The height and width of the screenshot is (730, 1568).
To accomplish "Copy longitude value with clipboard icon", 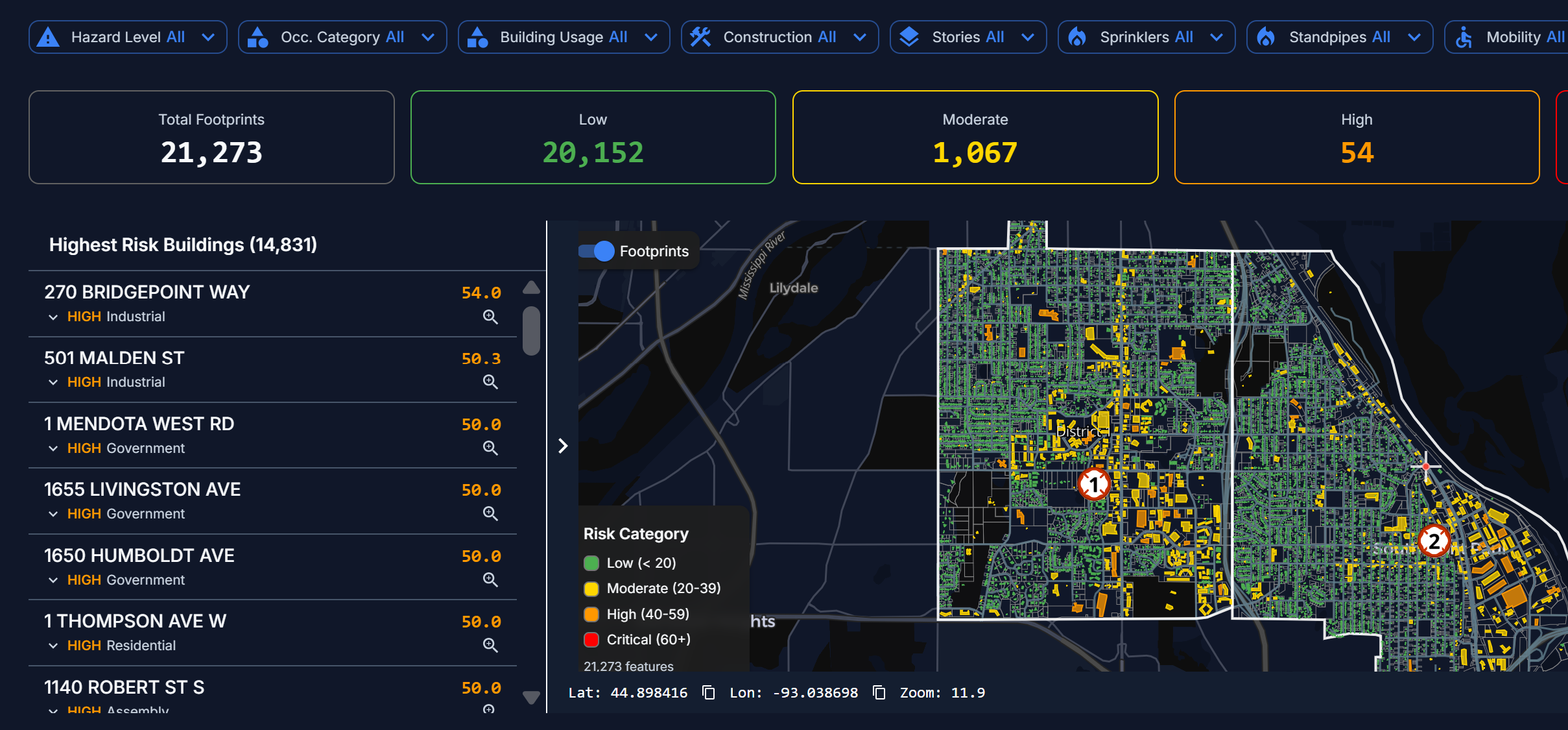I will [879, 693].
